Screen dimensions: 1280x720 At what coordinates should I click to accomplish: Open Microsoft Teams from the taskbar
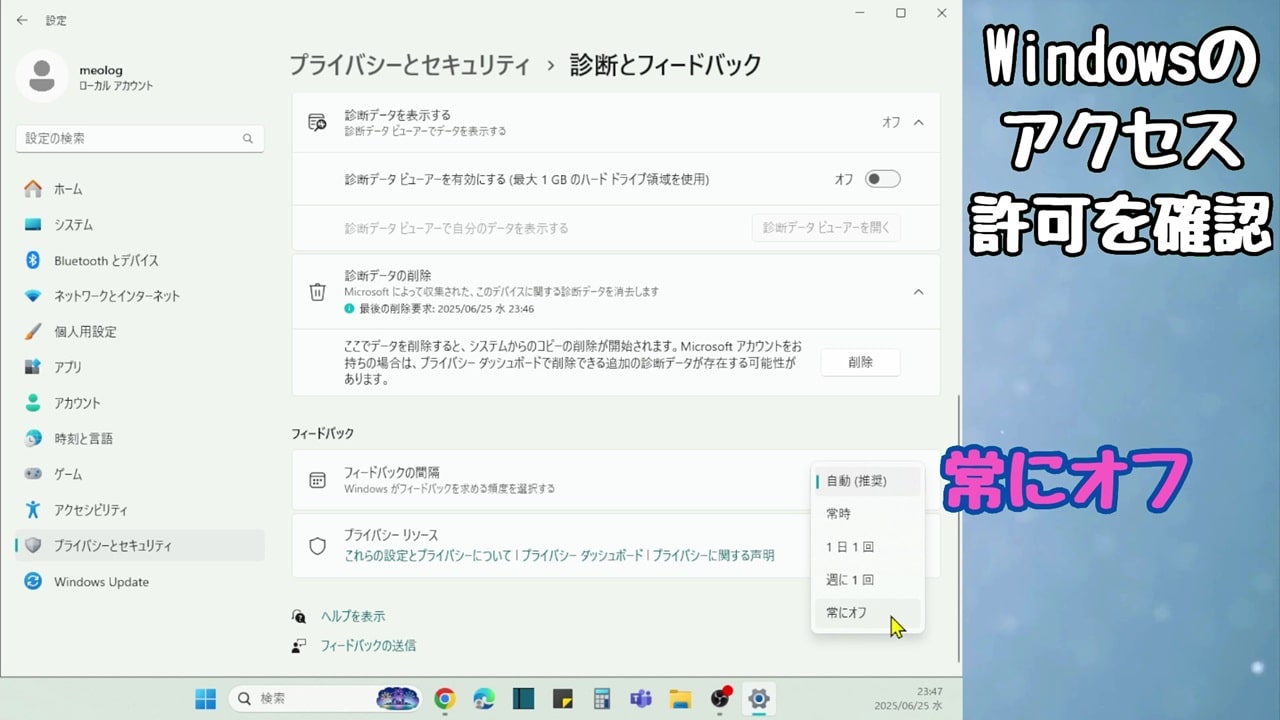(x=640, y=698)
